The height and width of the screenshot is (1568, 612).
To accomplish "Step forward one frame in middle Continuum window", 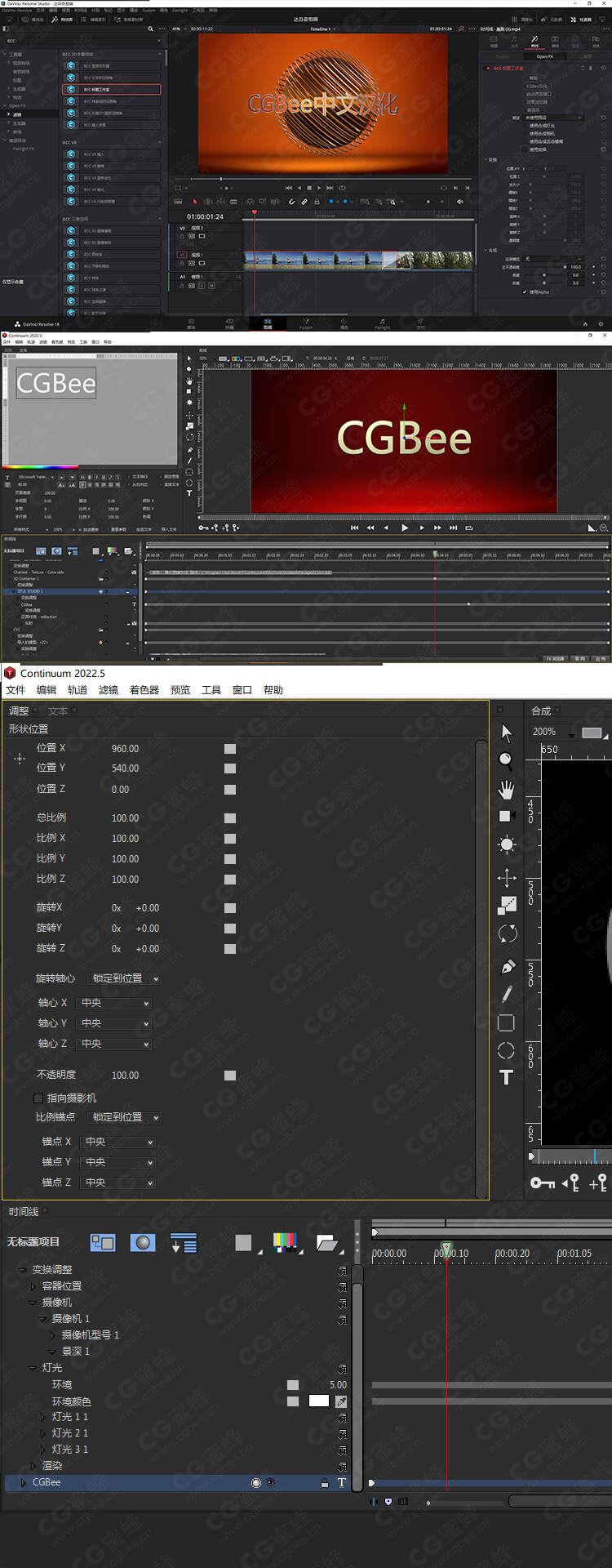I will pos(422,528).
